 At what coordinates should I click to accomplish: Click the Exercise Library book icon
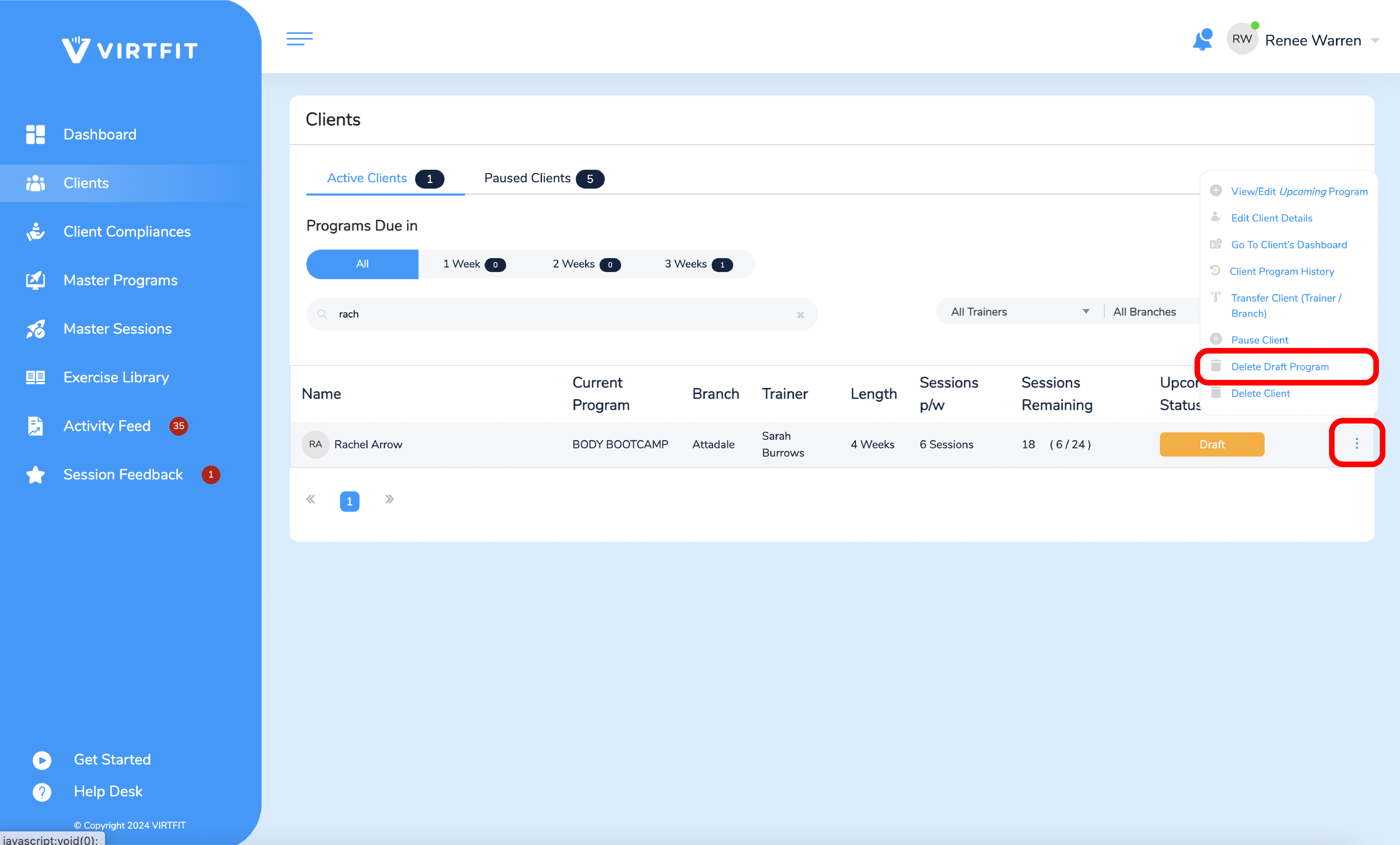coord(35,378)
